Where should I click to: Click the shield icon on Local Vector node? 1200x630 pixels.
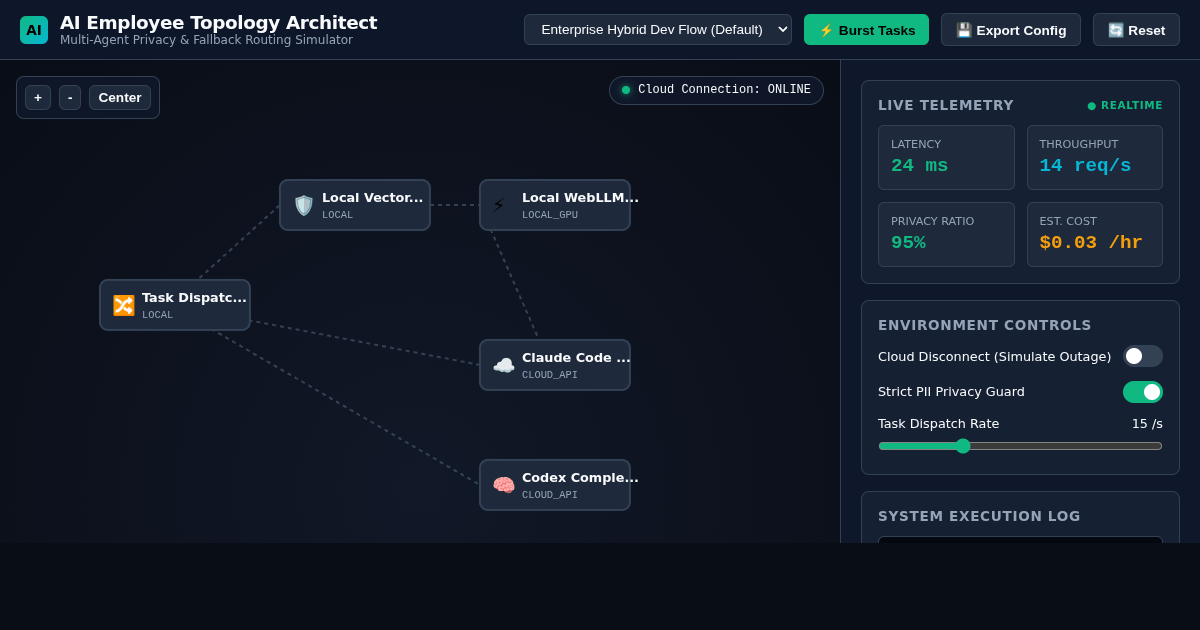304,205
